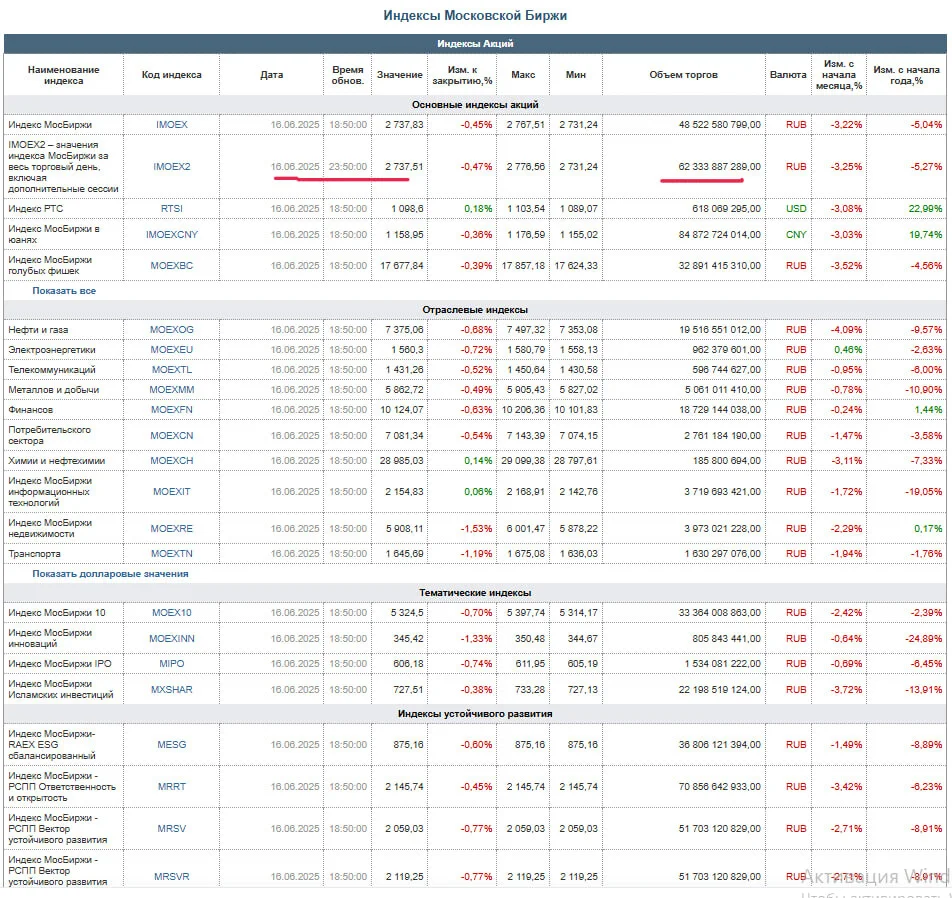This screenshot has height=898, width=952.
Task: Select 'Индекс РТС' row name
Action: click(x=36, y=208)
